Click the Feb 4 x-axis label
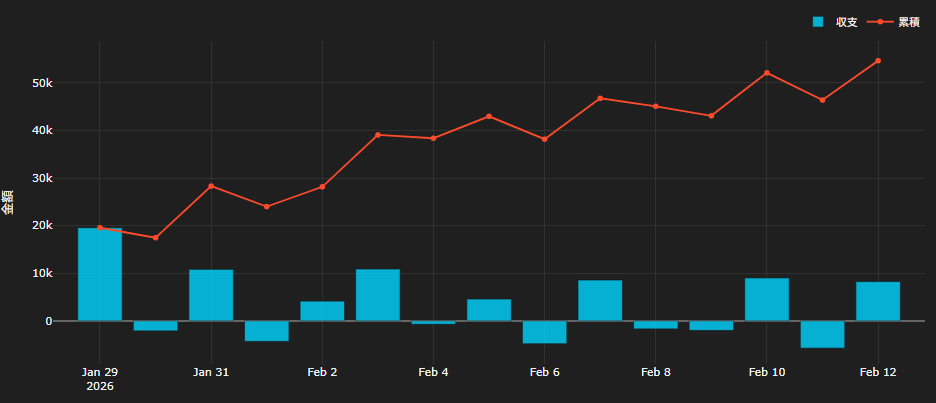The image size is (936, 403). coord(433,373)
